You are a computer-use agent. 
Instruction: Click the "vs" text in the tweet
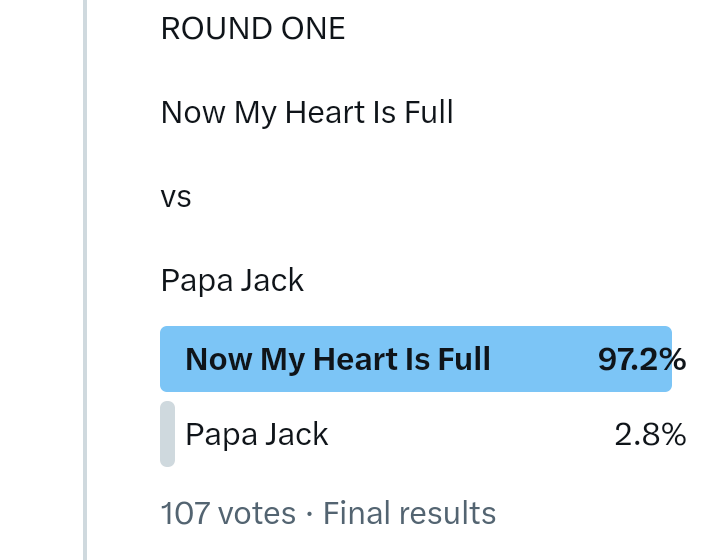point(176,196)
